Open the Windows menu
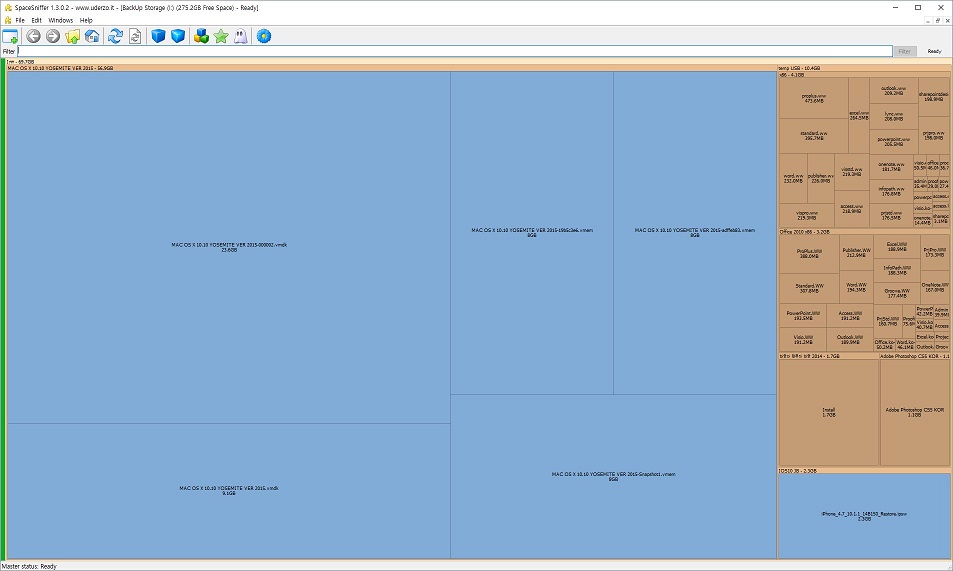 pos(60,20)
